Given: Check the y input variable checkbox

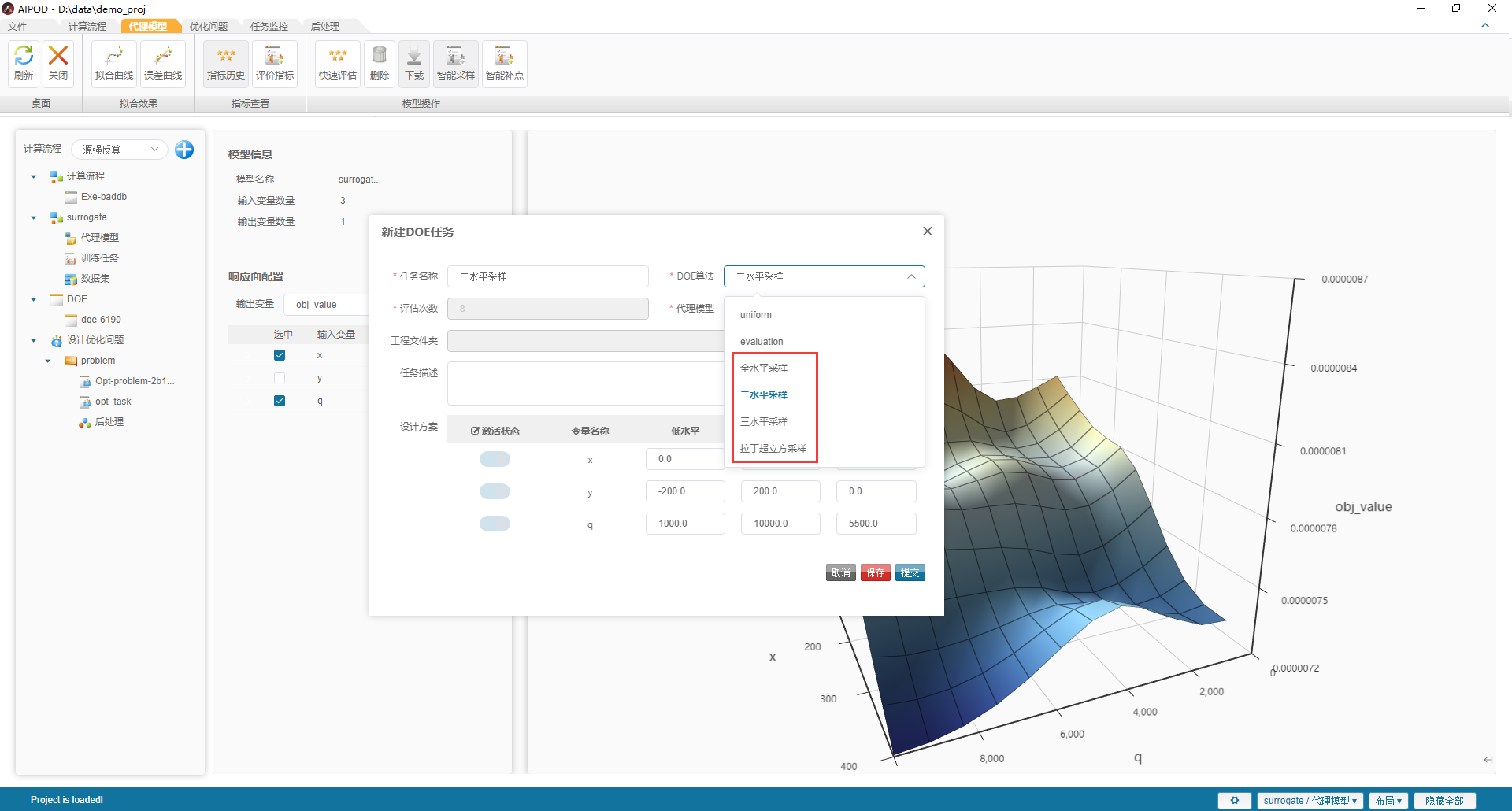Looking at the screenshot, I should (280, 378).
